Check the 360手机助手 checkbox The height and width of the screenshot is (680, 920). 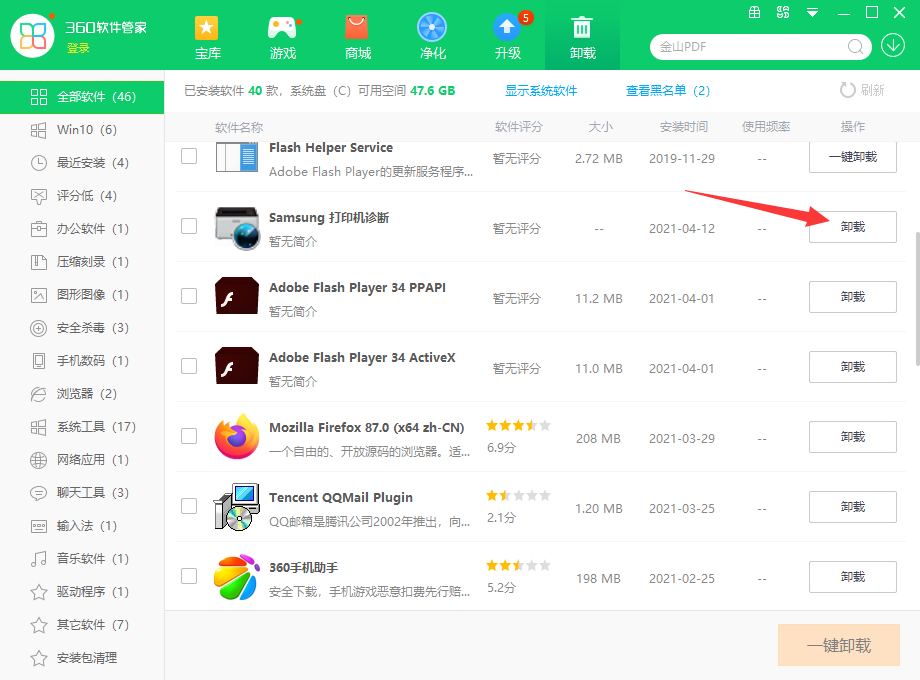tap(189, 576)
